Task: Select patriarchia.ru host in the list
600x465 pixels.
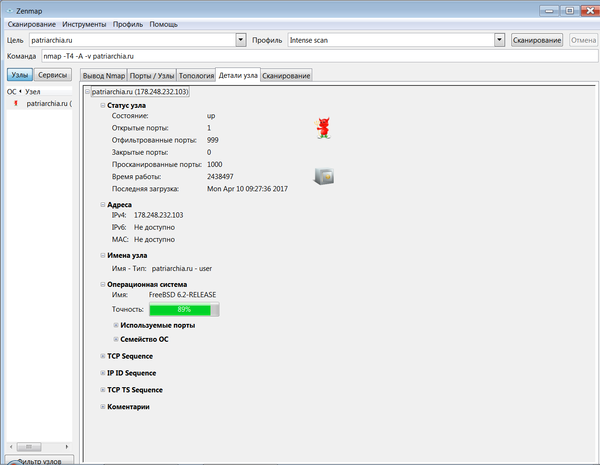Action: click(39, 103)
